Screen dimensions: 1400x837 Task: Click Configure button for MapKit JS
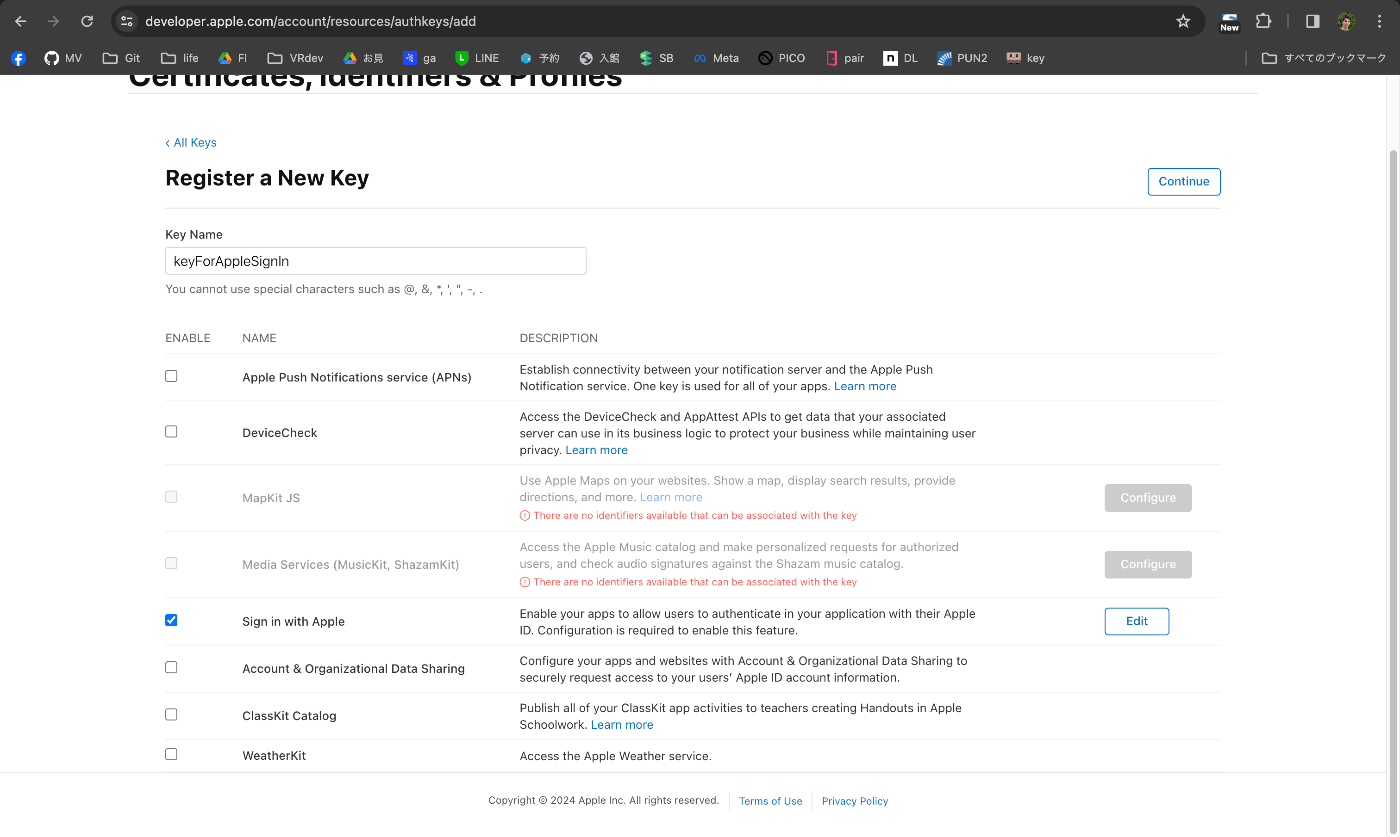pyautogui.click(x=1148, y=498)
